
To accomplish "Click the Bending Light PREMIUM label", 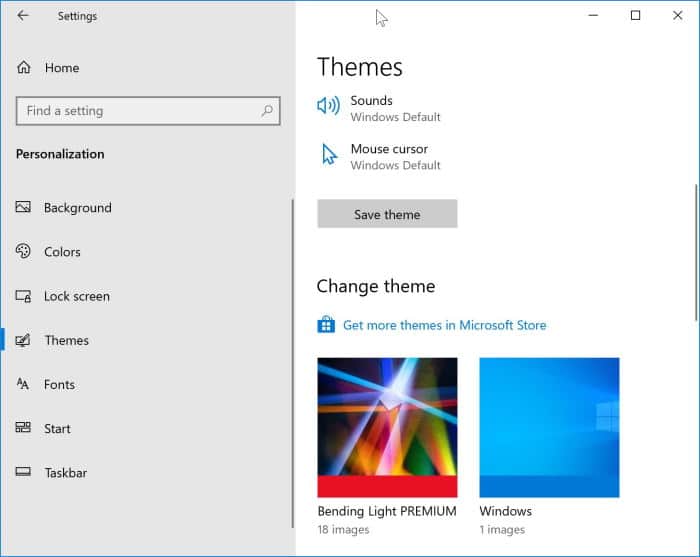I will pos(387,511).
